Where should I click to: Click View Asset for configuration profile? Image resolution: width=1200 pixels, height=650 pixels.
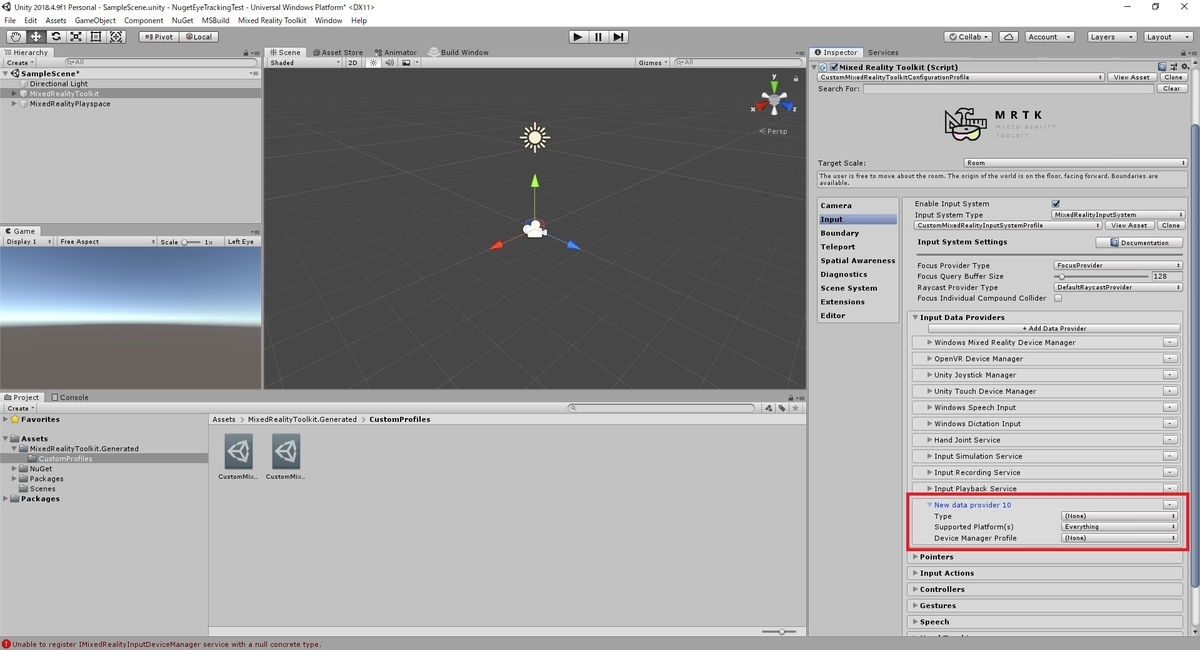point(1132,77)
